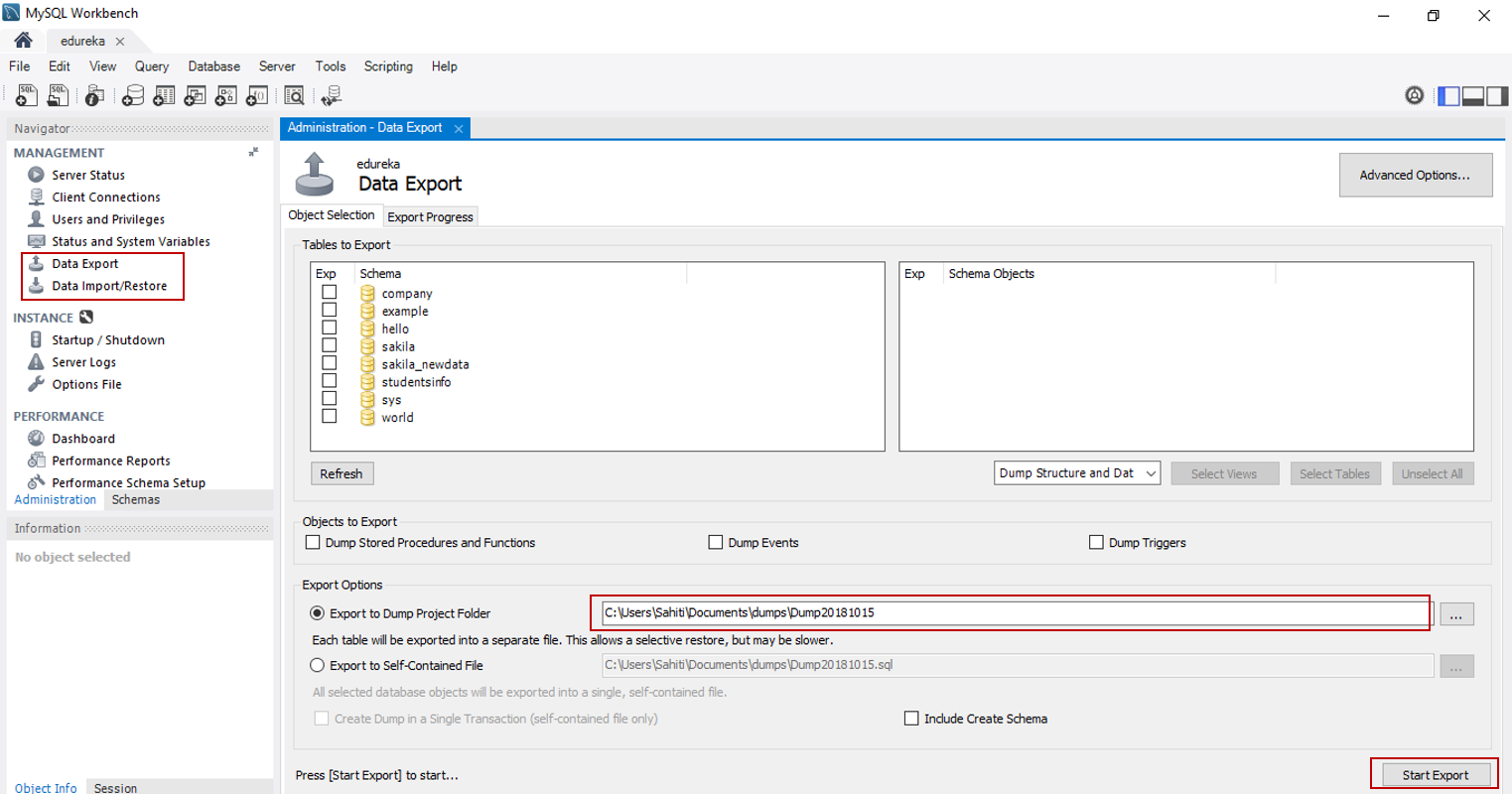The image size is (1512, 794).
Task: Check the sys schema export box
Action: click(x=329, y=398)
